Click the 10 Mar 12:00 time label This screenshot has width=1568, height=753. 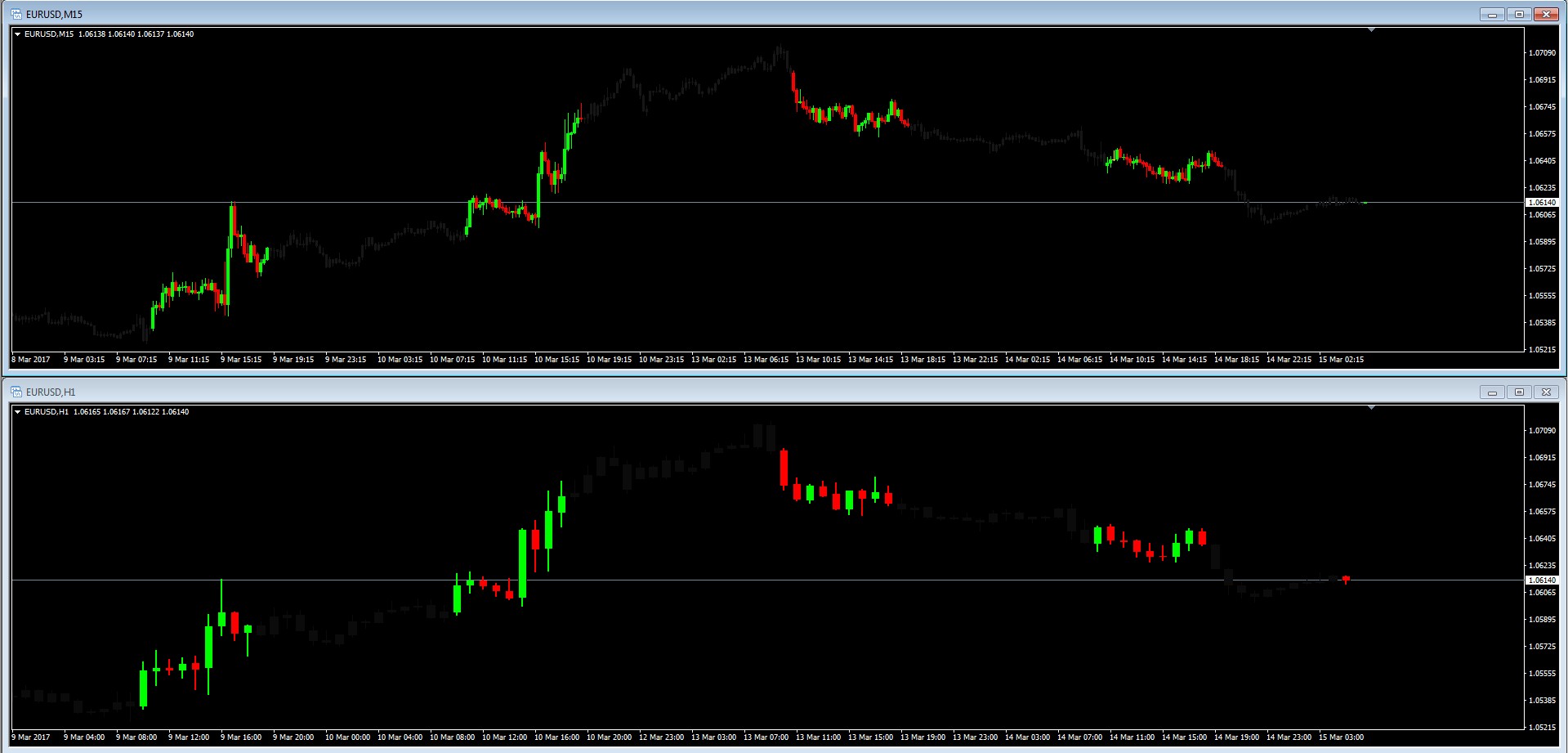coord(504,737)
